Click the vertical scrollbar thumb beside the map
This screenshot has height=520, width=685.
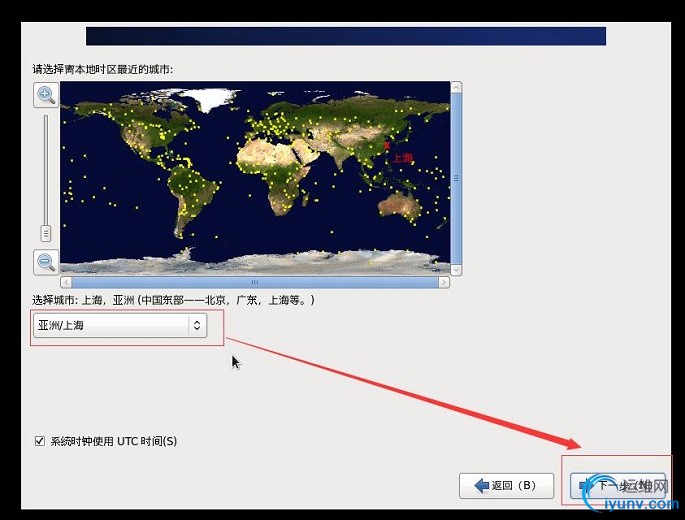(x=456, y=178)
